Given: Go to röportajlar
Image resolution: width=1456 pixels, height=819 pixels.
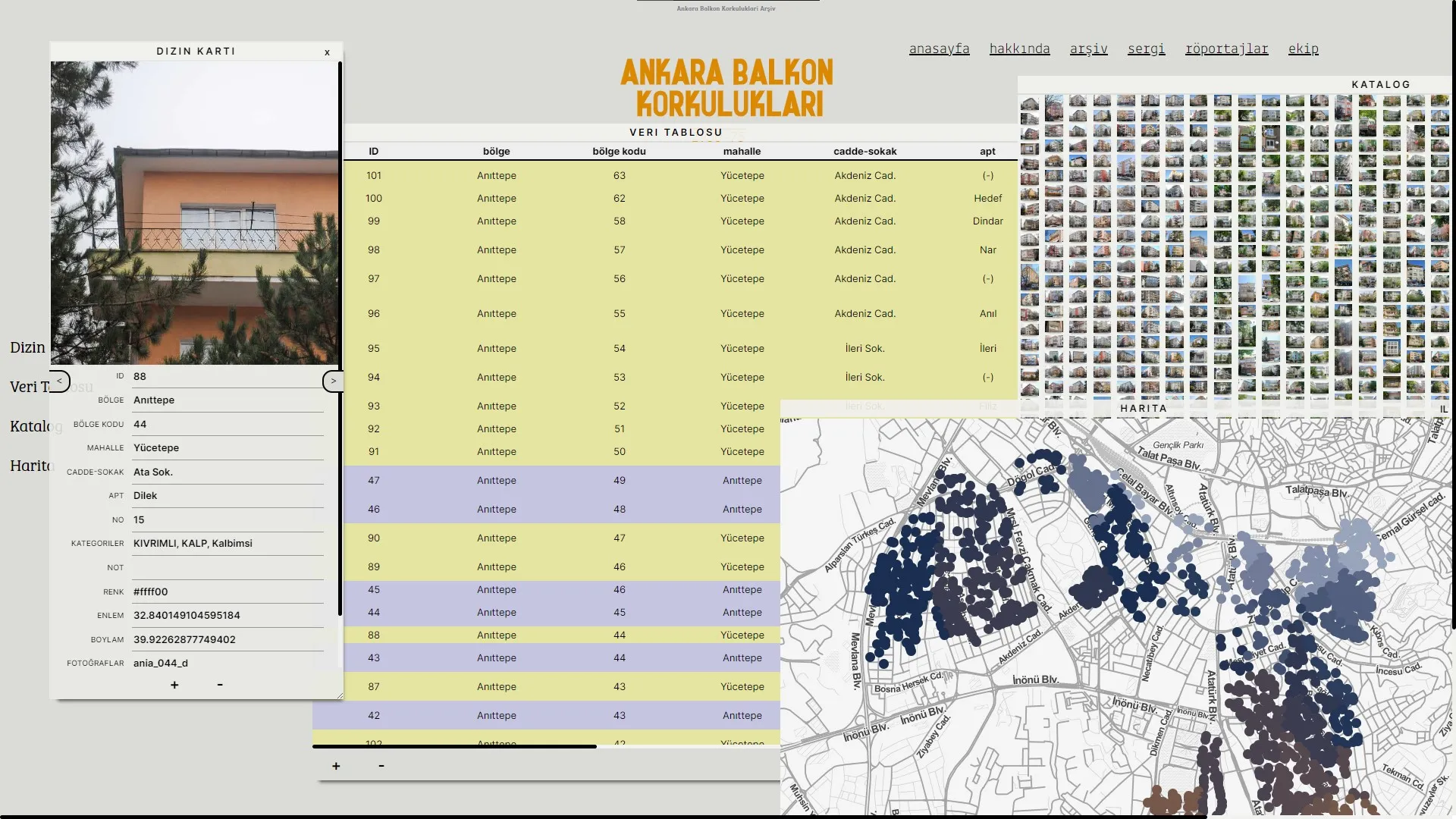Looking at the screenshot, I should pos(1226,49).
